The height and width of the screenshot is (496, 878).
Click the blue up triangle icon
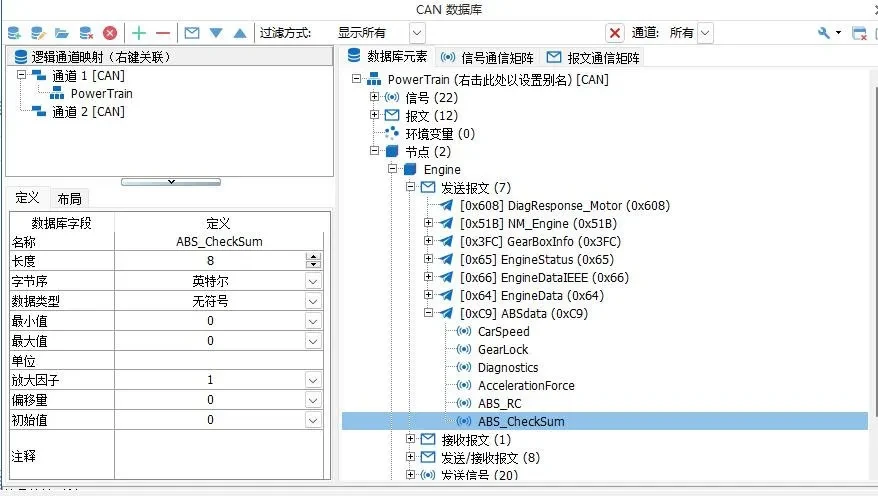coord(239,33)
